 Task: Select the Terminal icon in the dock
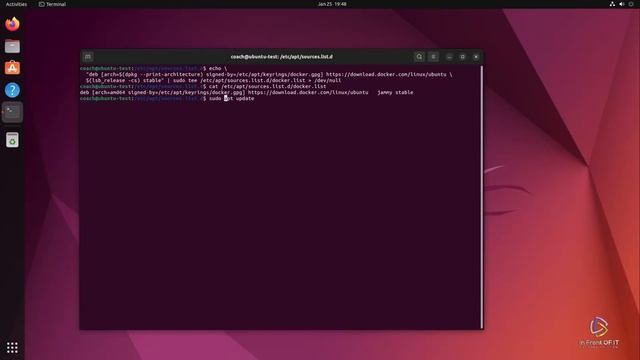12,112
